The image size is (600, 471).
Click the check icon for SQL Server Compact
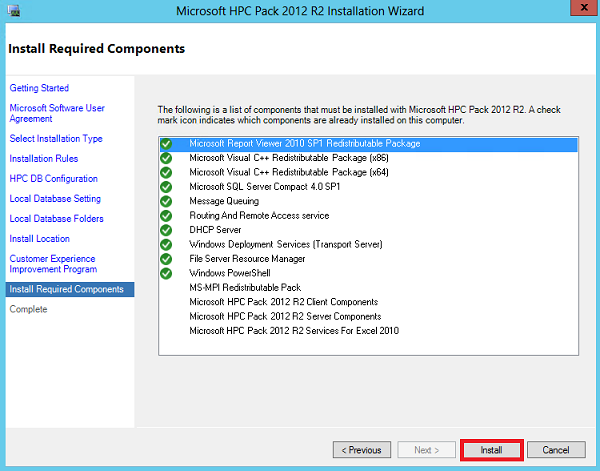166,187
